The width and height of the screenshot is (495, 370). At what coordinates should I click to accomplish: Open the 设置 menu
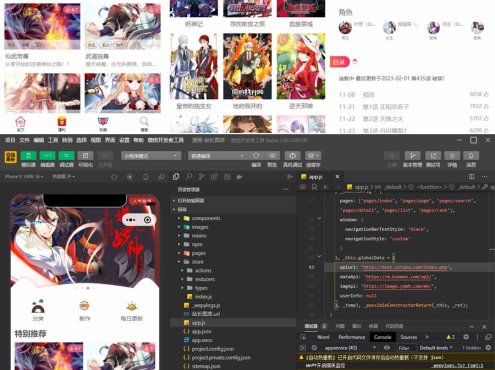(x=124, y=140)
